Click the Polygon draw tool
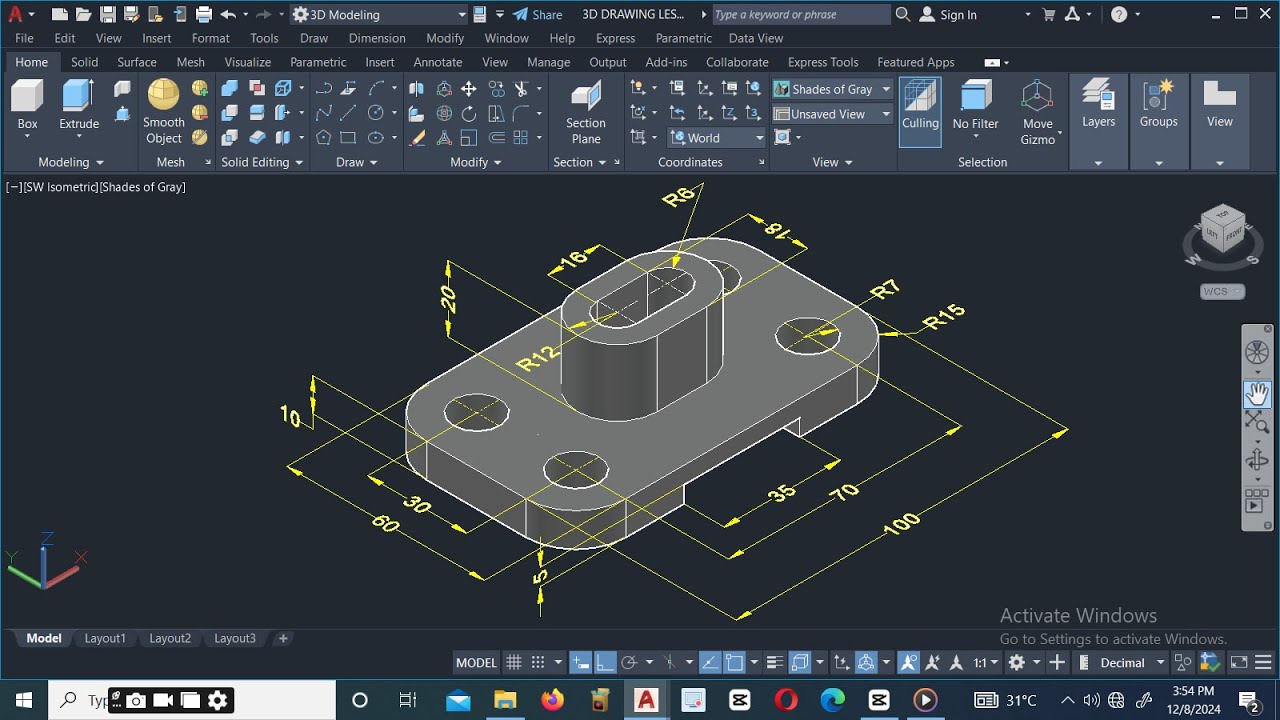 [x=324, y=138]
